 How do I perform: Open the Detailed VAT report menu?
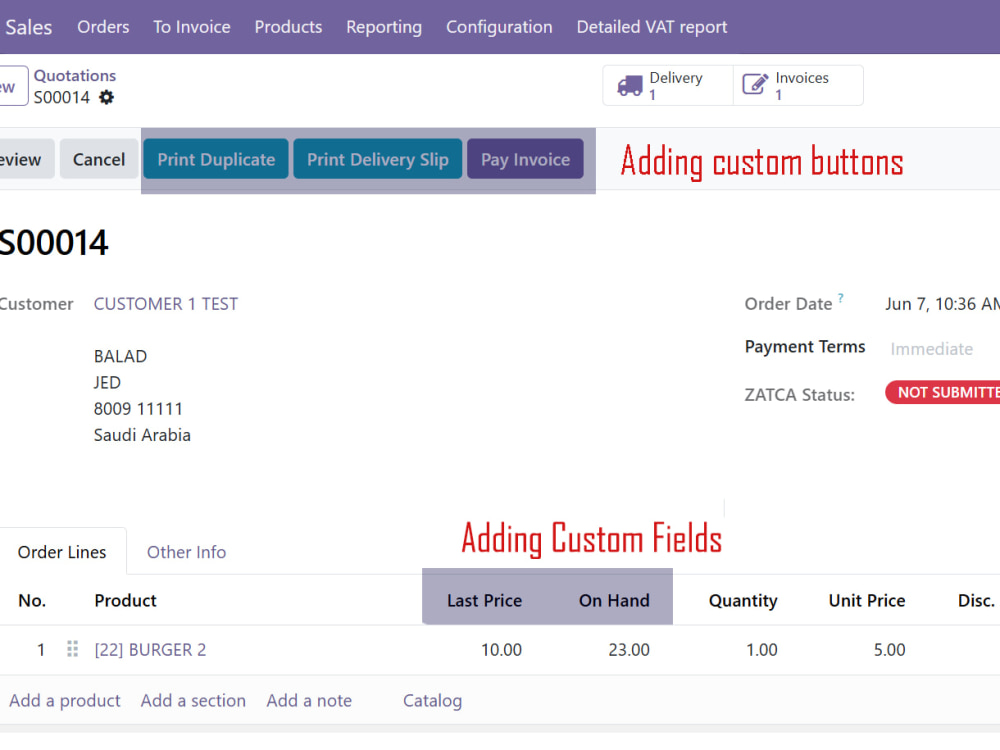[x=652, y=27]
